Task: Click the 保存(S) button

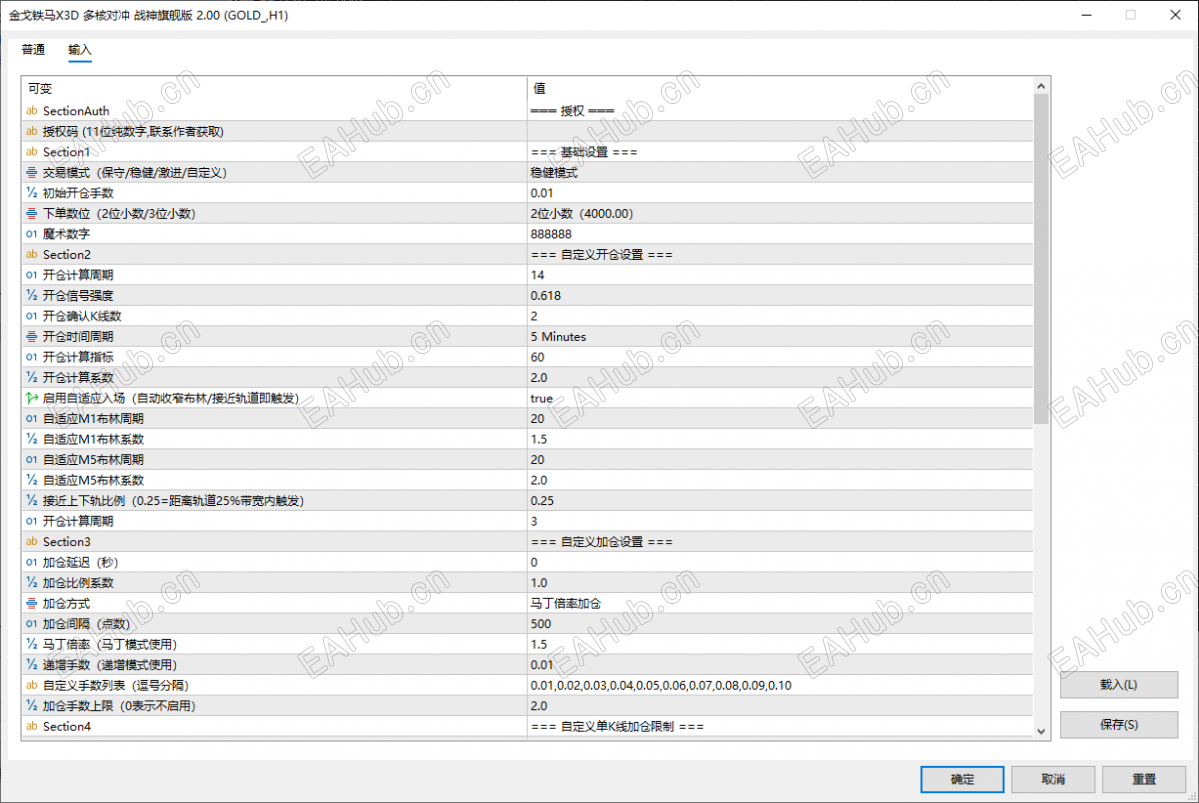Action: point(1119,724)
